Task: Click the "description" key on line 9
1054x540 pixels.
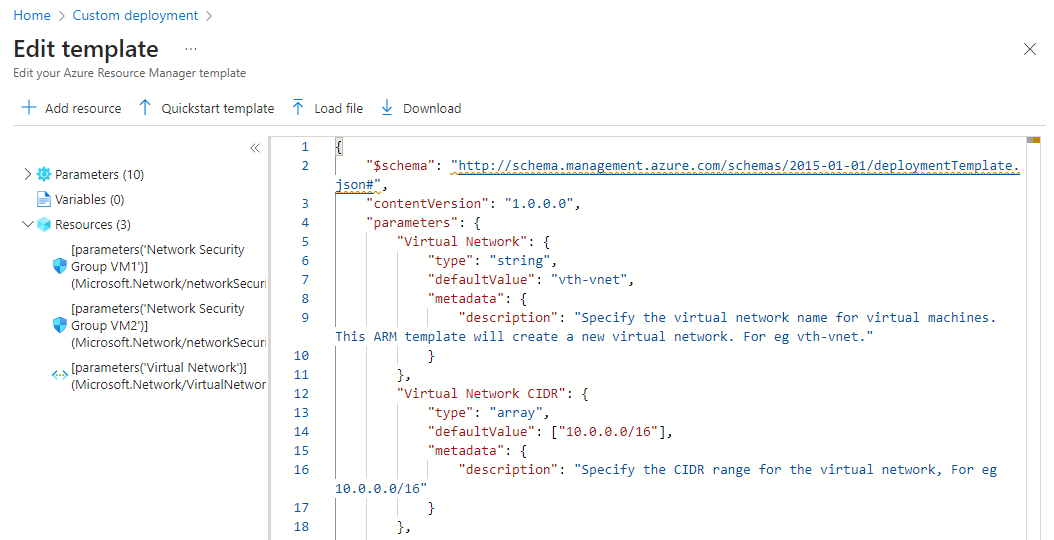Action: click(508, 317)
